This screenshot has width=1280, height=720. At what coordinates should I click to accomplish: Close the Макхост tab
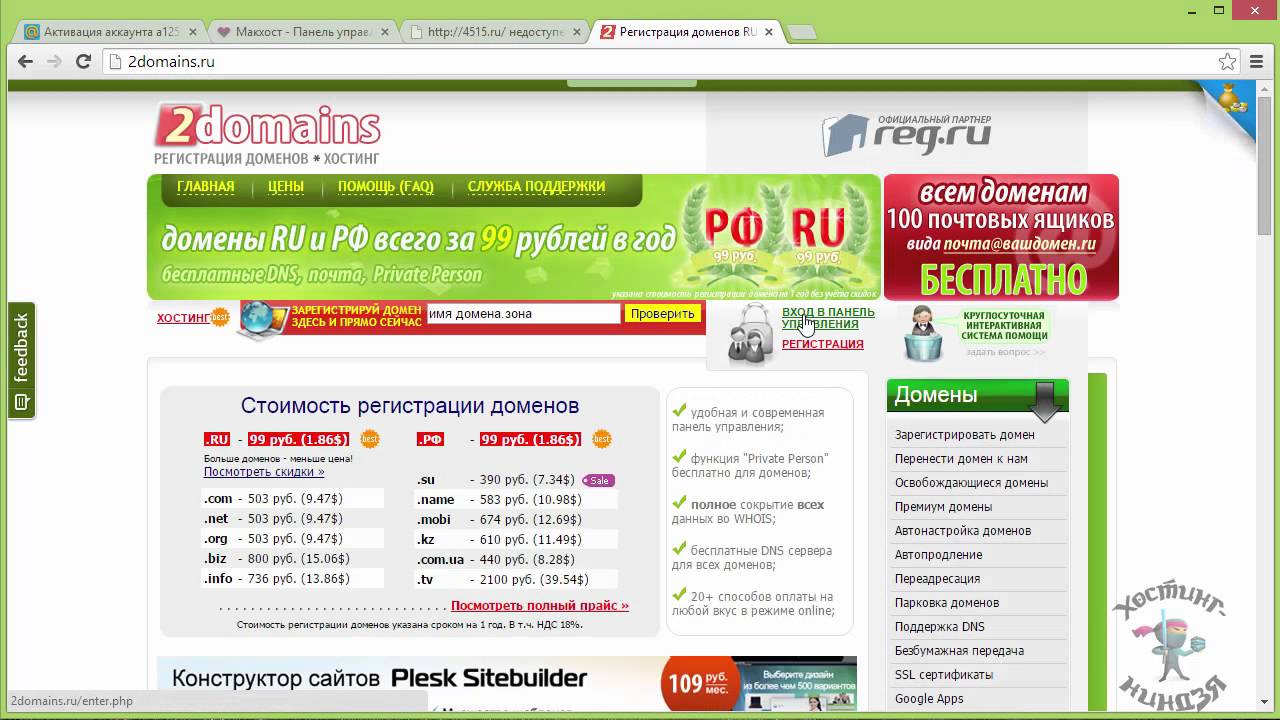point(384,32)
